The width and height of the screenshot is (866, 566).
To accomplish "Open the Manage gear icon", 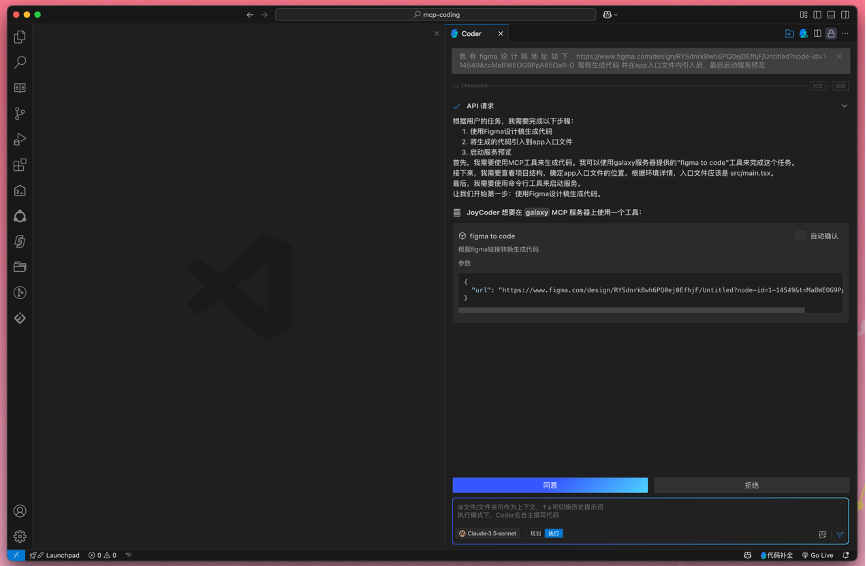I will 20,536.
